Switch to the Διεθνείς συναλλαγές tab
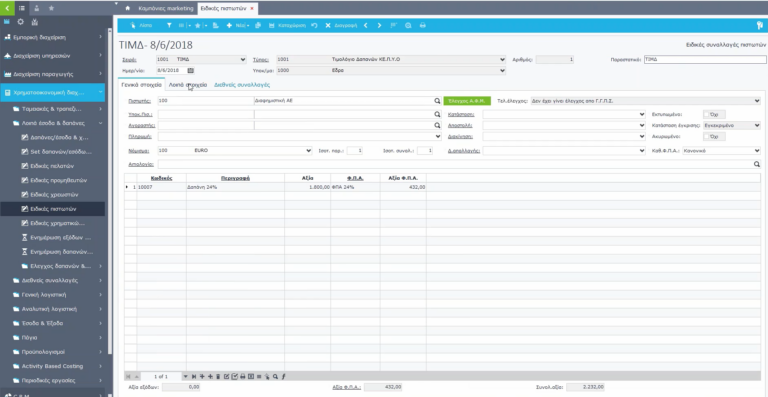The height and width of the screenshot is (397, 768). pyautogui.click(x=242, y=85)
